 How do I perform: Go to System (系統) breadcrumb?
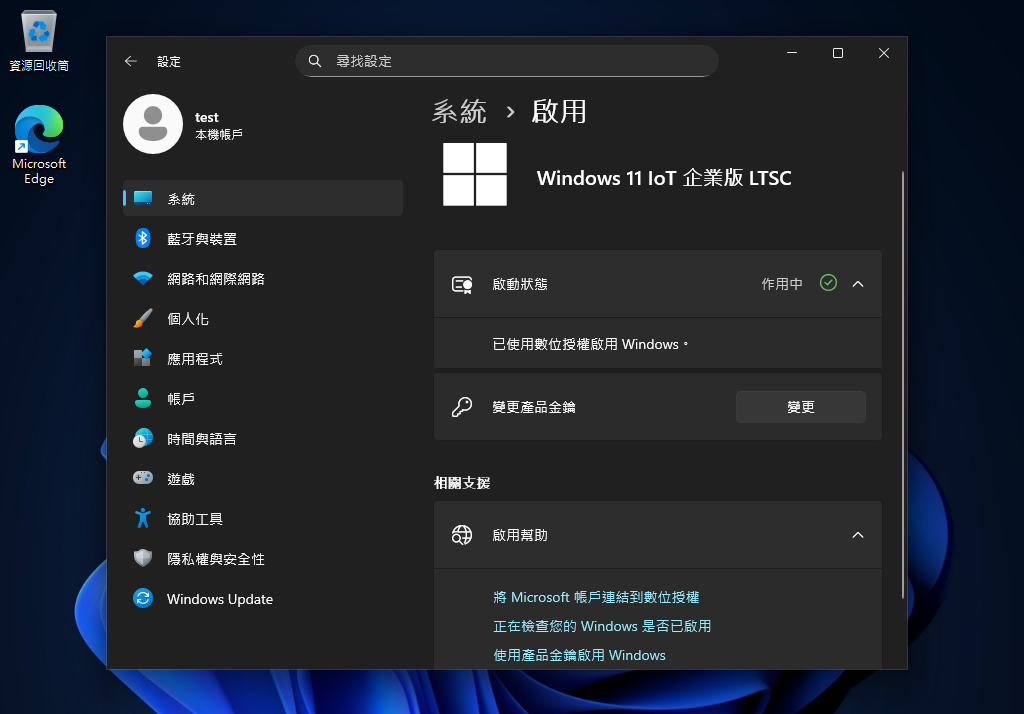(x=459, y=111)
